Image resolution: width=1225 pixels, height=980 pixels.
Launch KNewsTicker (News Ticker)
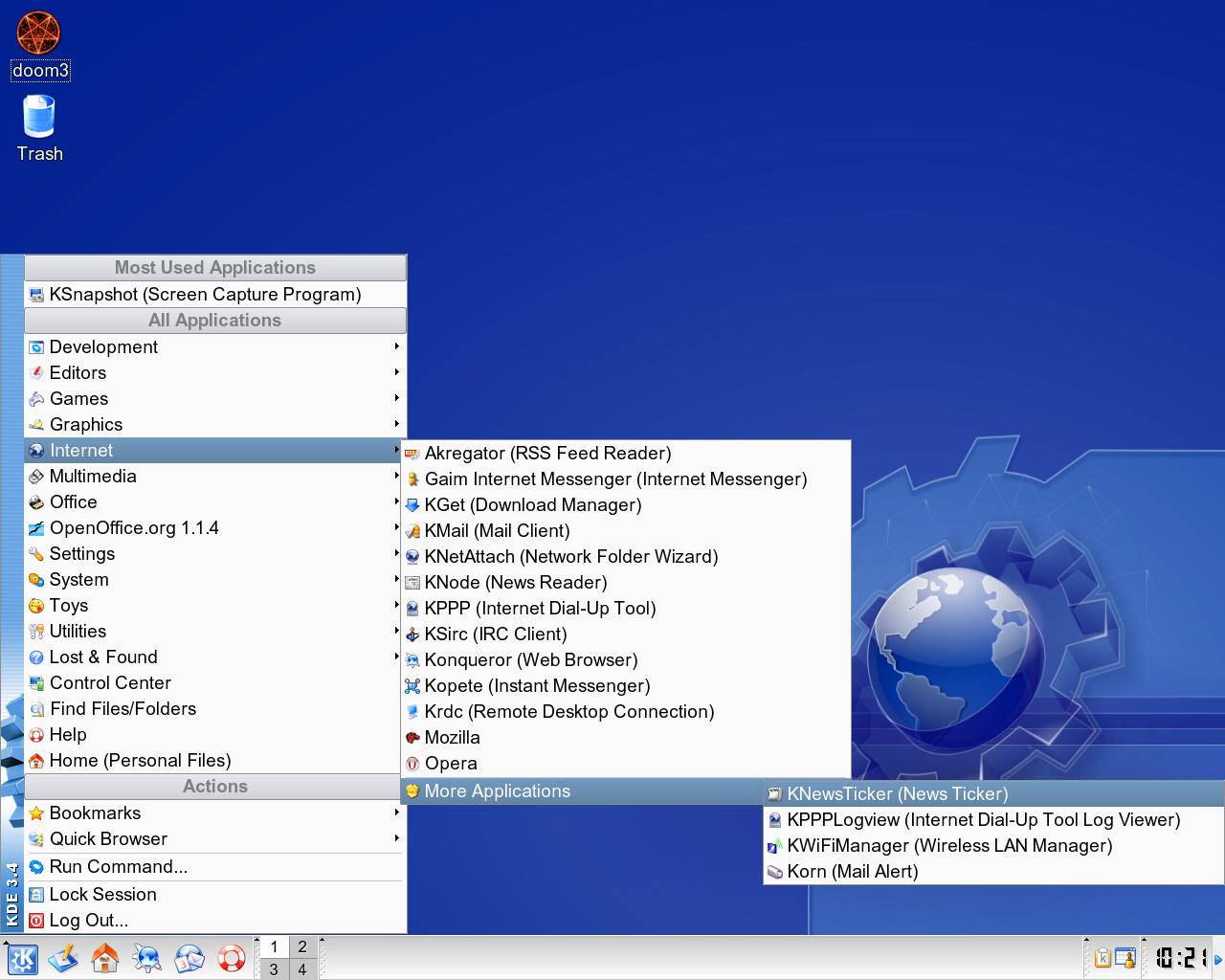point(993,793)
